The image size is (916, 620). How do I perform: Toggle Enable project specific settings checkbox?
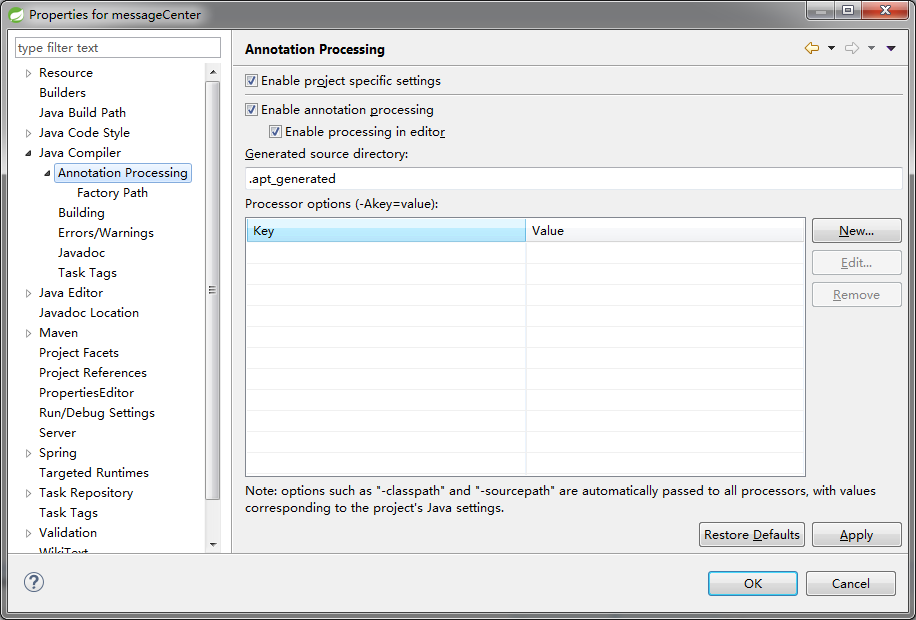click(x=251, y=81)
